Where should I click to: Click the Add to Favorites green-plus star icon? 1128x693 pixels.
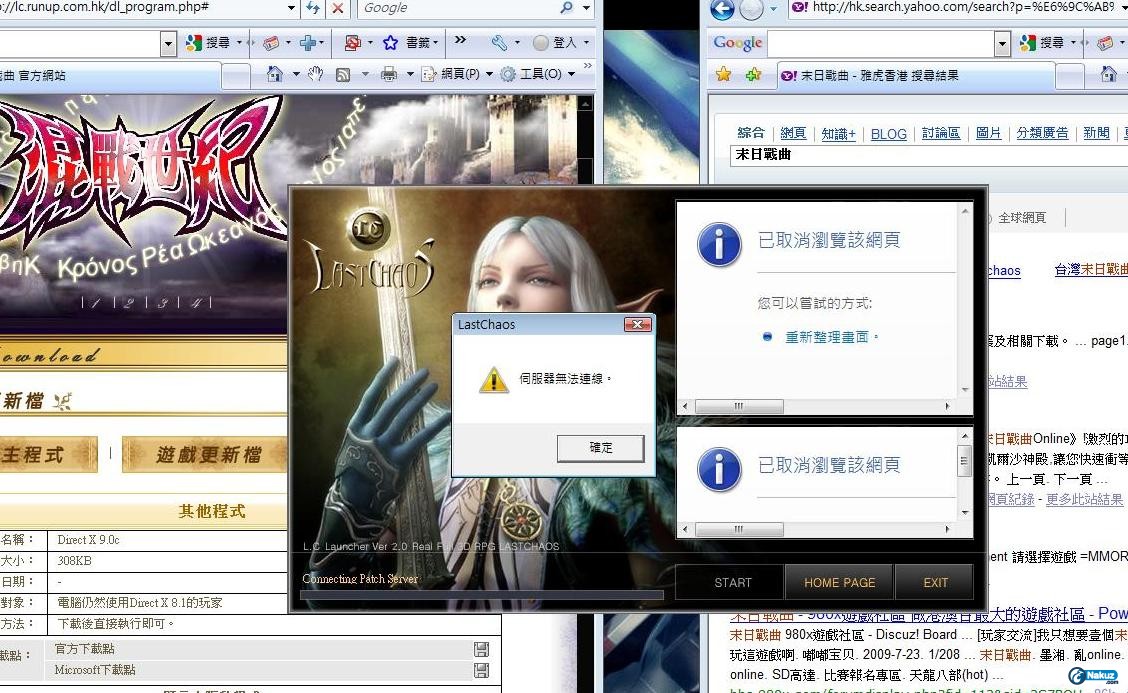pos(753,74)
